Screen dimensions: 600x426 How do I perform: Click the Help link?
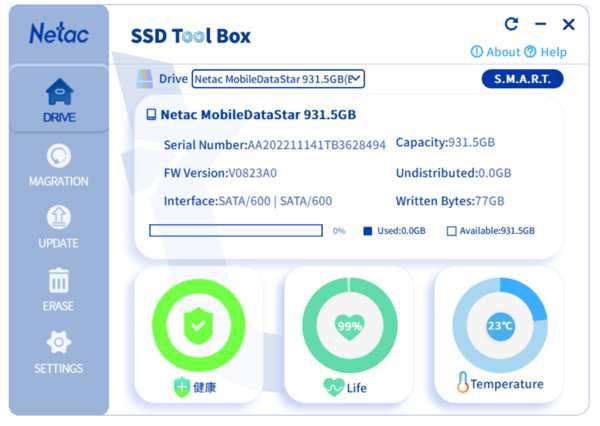(553, 52)
